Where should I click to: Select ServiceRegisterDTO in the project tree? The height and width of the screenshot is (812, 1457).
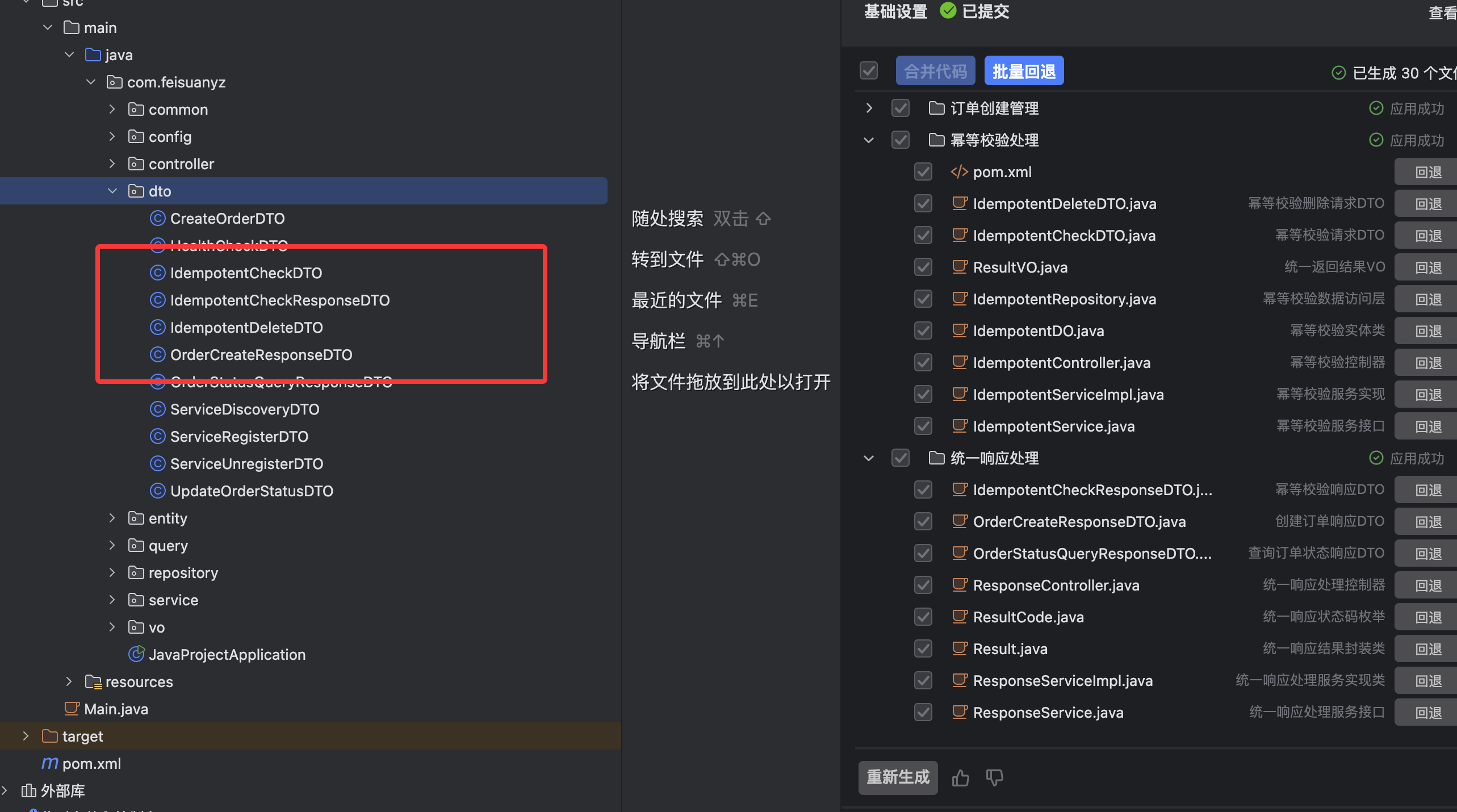point(239,437)
